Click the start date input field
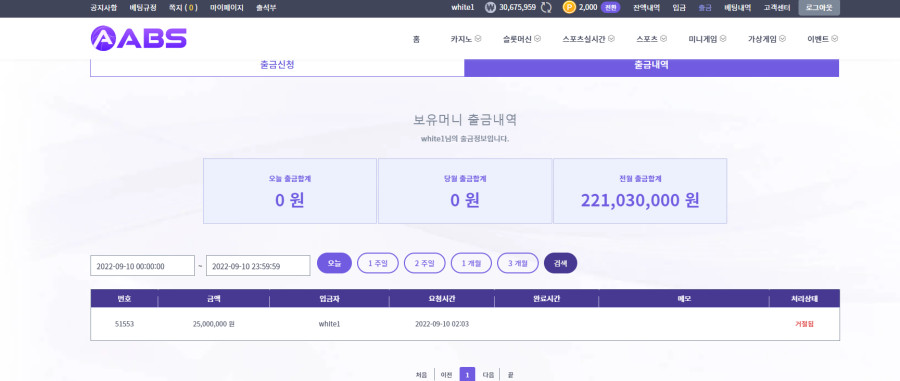 (142, 266)
